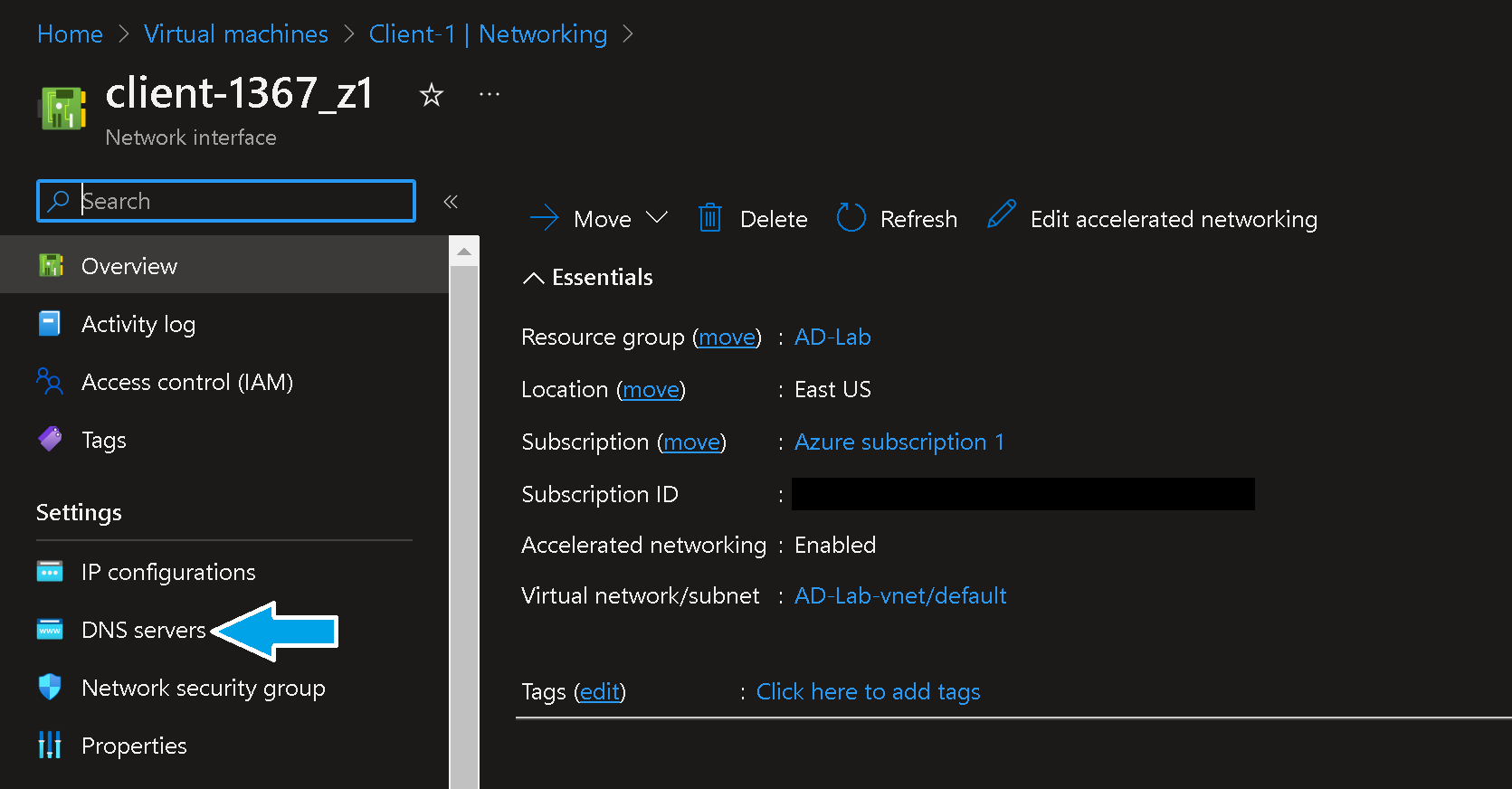1512x789 pixels.
Task: Click the Refresh circular arrow icon
Action: [x=851, y=218]
